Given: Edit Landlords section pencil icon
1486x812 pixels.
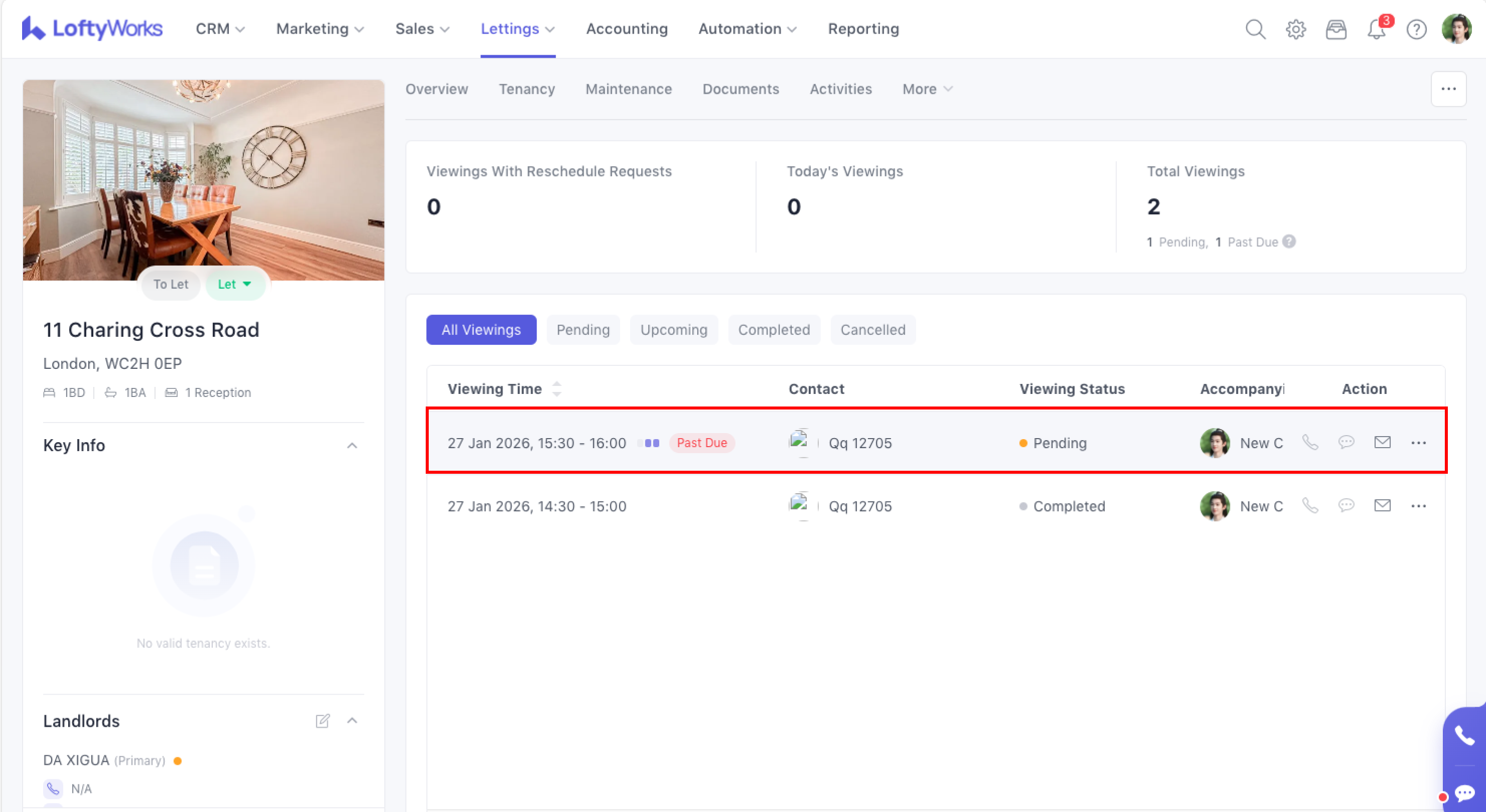Looking at the screenshot, I should point(322,721).
